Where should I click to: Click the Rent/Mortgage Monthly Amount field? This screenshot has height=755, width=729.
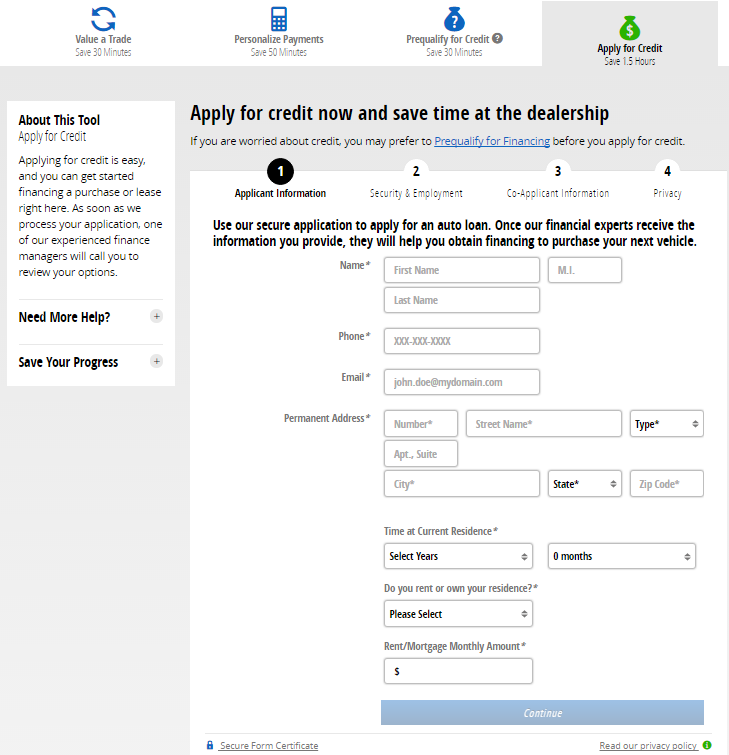(458, 672)
